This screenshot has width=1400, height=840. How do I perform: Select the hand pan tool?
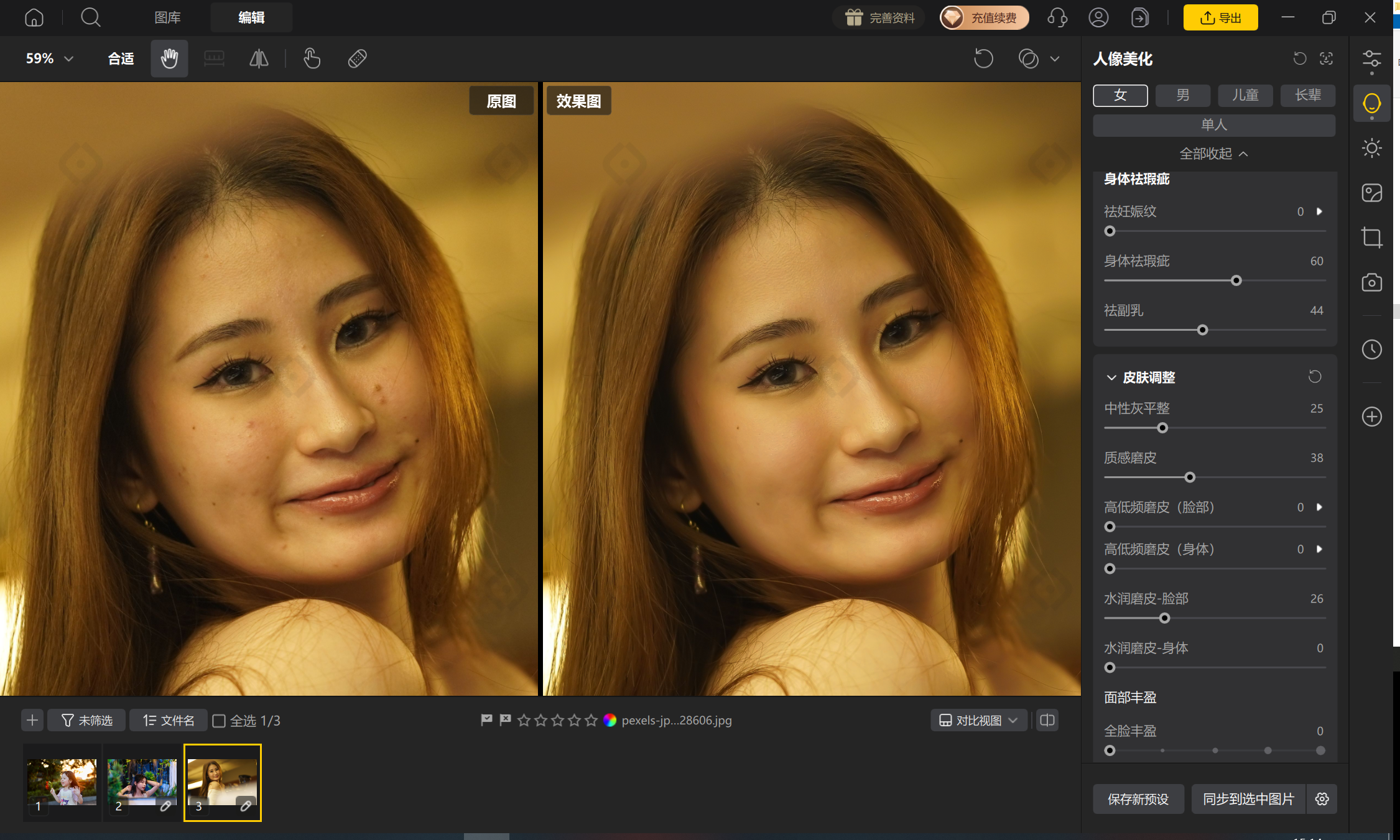click(169, 59)
